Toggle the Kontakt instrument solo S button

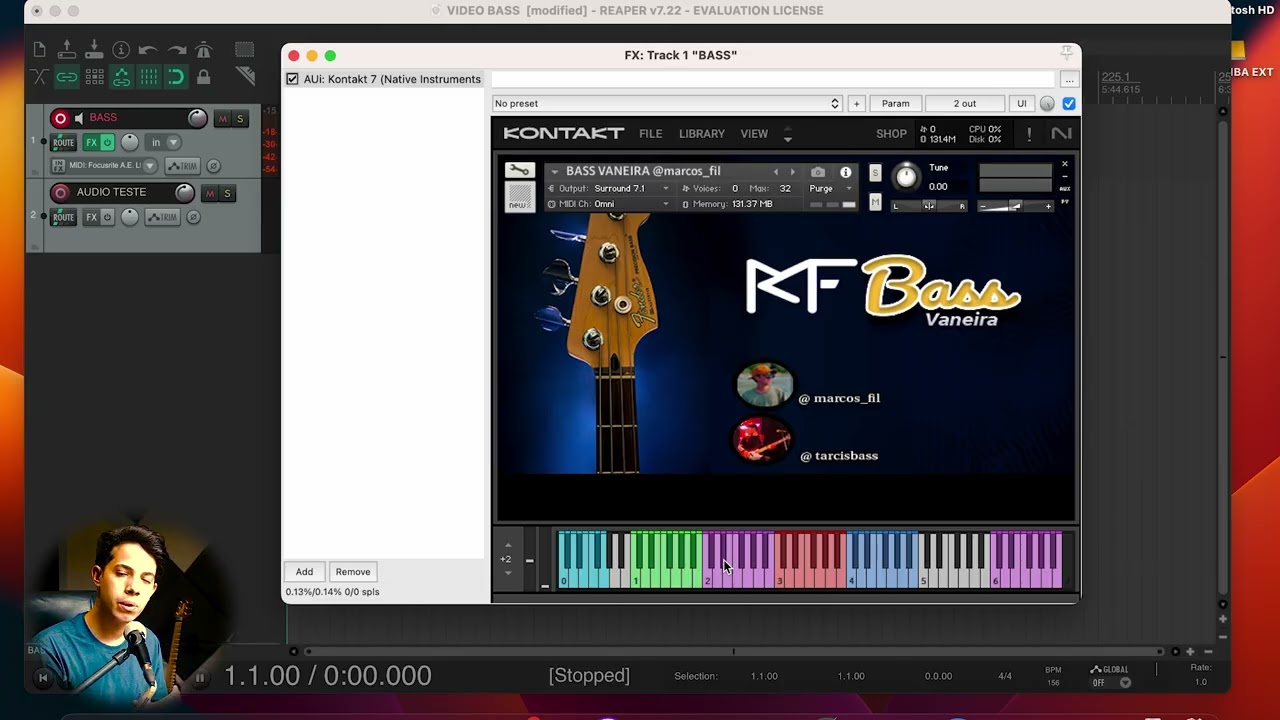click(875, 173)
